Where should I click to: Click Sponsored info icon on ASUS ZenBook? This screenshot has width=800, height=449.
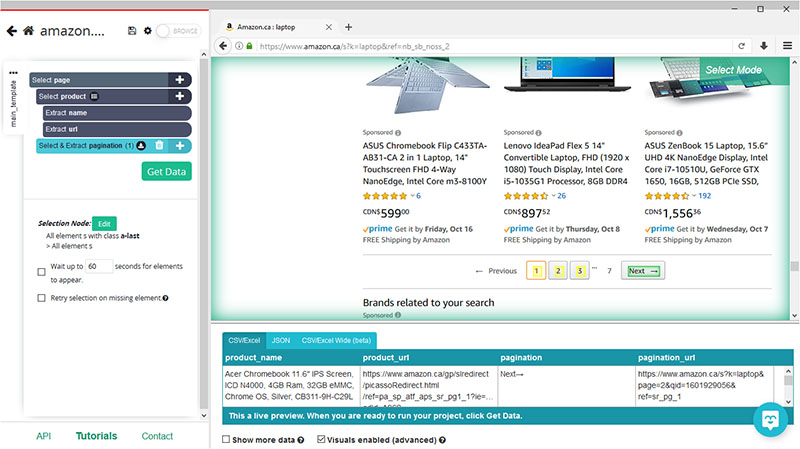680,133
